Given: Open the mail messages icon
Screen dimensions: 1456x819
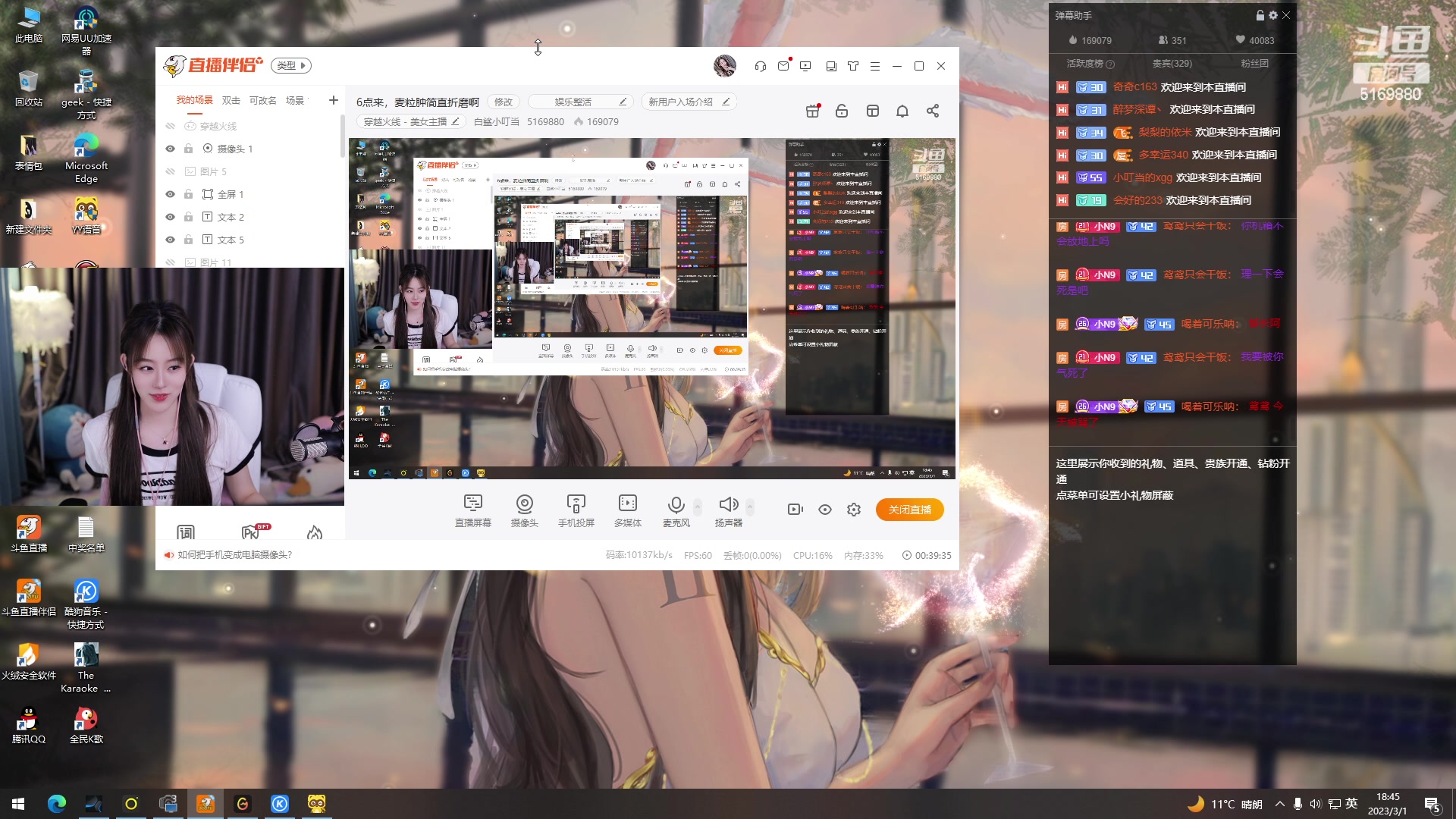Looking at the screenshot, I should point(783,66).
